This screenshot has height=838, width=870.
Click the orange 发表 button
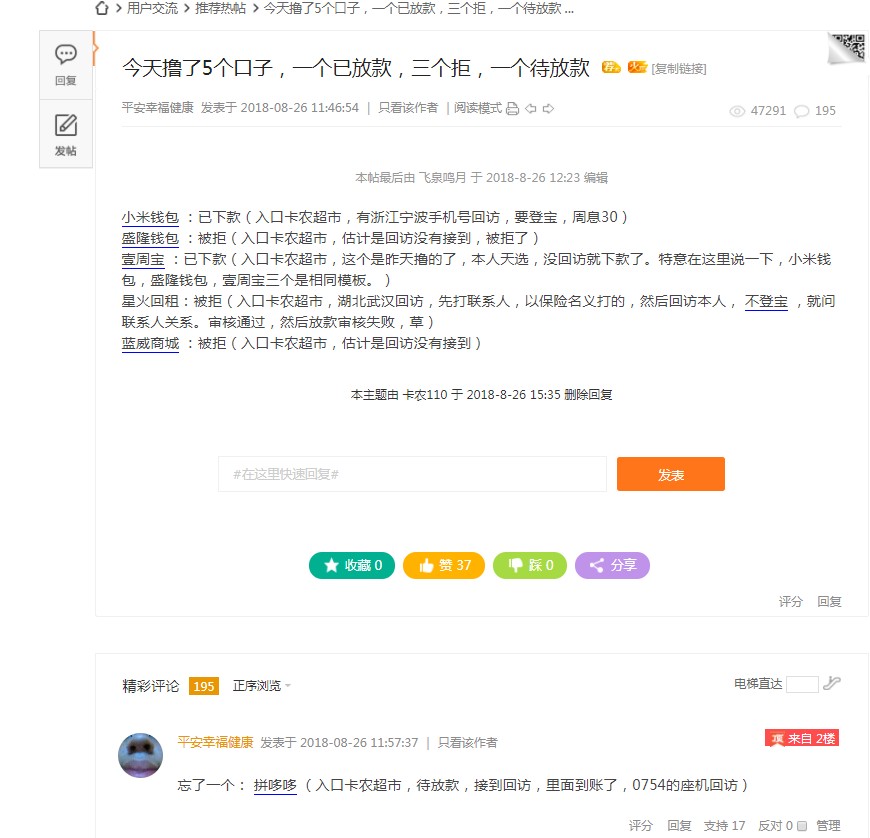pyautogui.click(x=671, y=474)
